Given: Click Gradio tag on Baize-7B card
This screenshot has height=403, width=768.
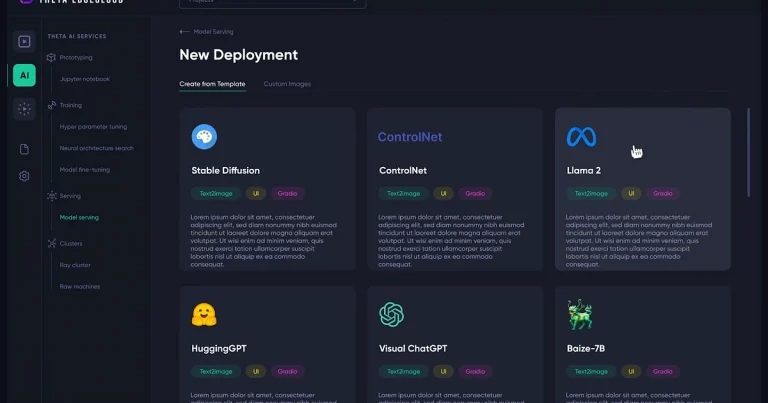Looking at the screenshot, I should (x=662, y=371).
